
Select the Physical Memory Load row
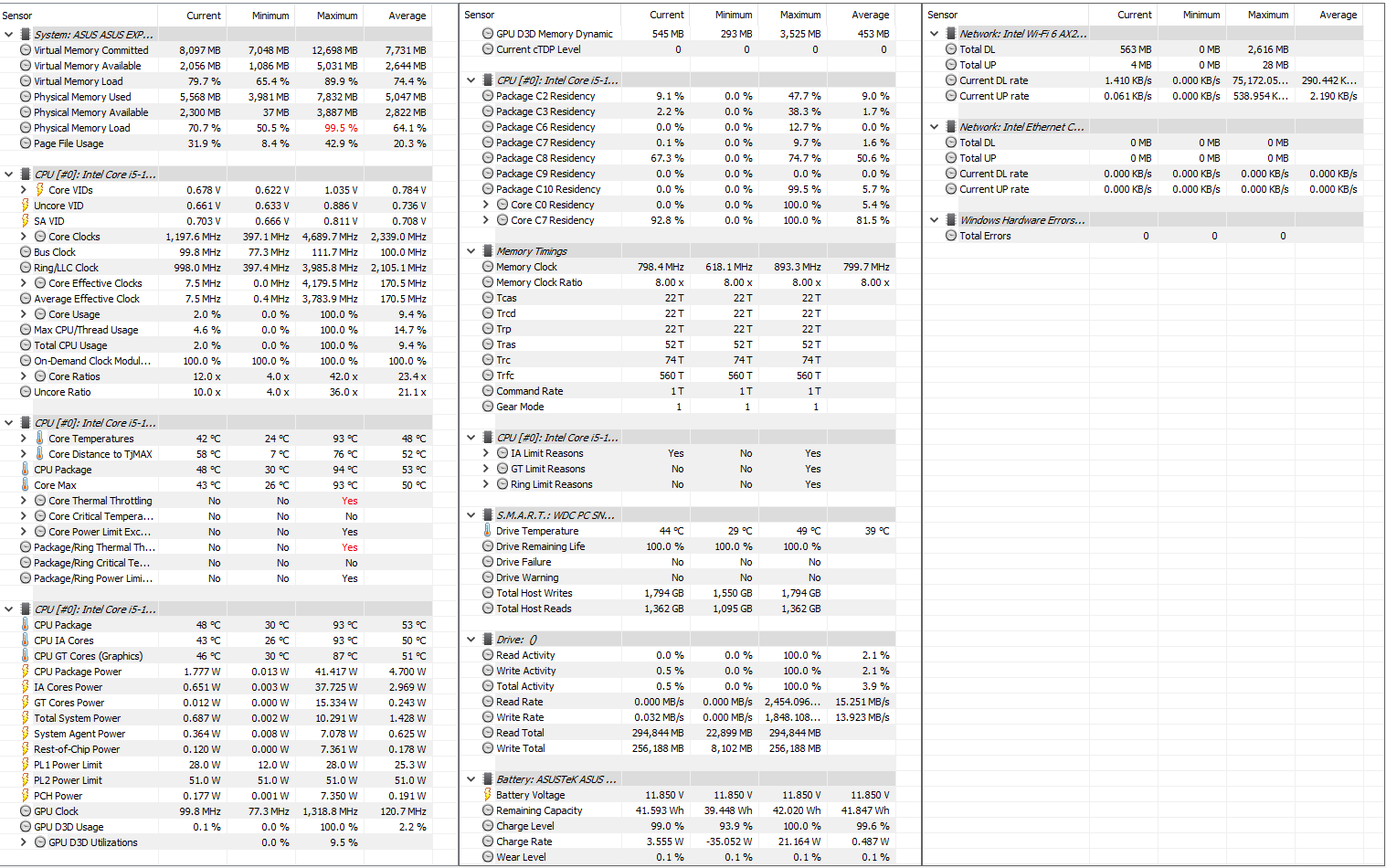[217, 128]
